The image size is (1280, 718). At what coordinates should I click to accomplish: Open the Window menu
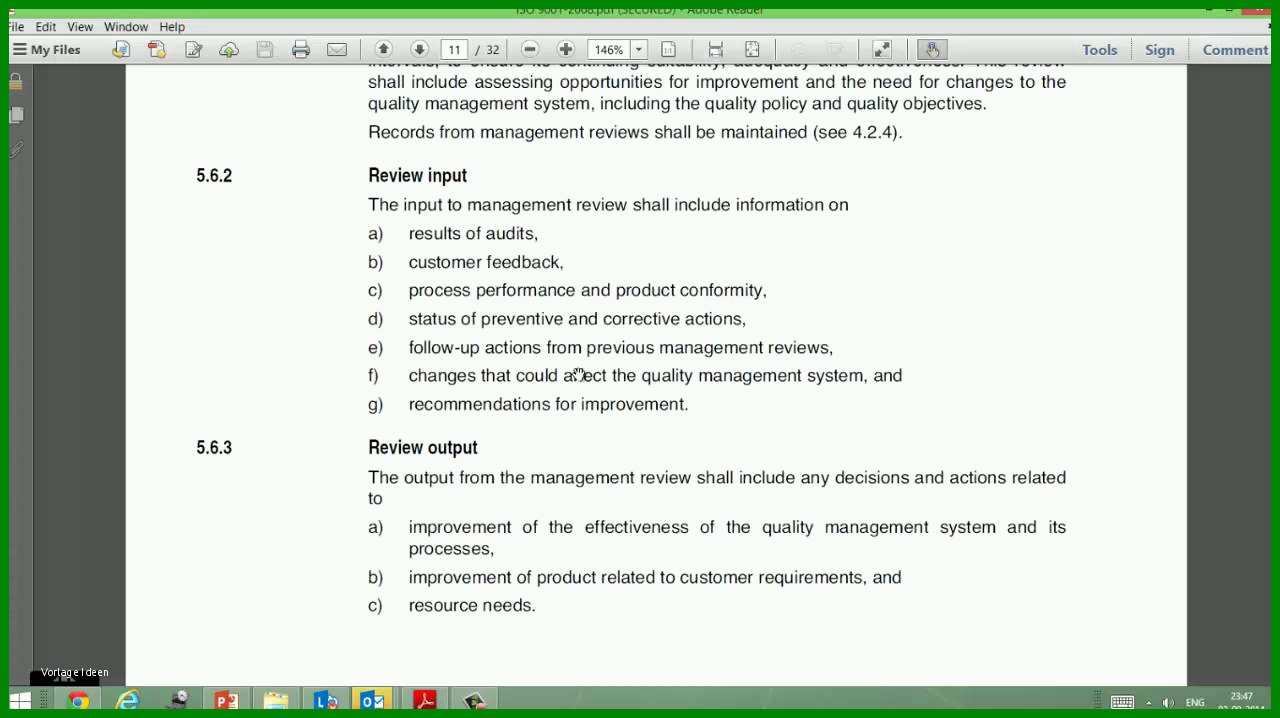click(126, 27)
